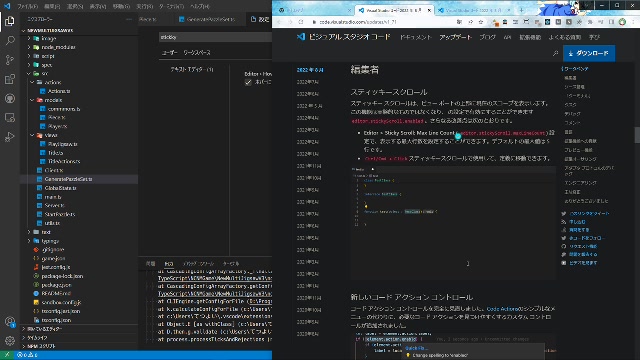Open Player.ts in the models folder
This screenshot has width=640, height=360.
(57, 126)
